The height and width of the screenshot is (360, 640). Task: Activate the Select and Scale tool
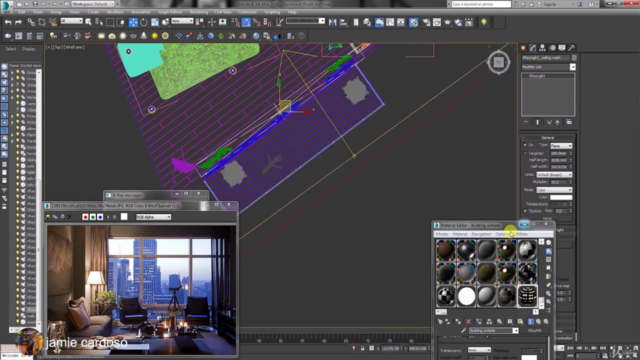tap(155, 22)
